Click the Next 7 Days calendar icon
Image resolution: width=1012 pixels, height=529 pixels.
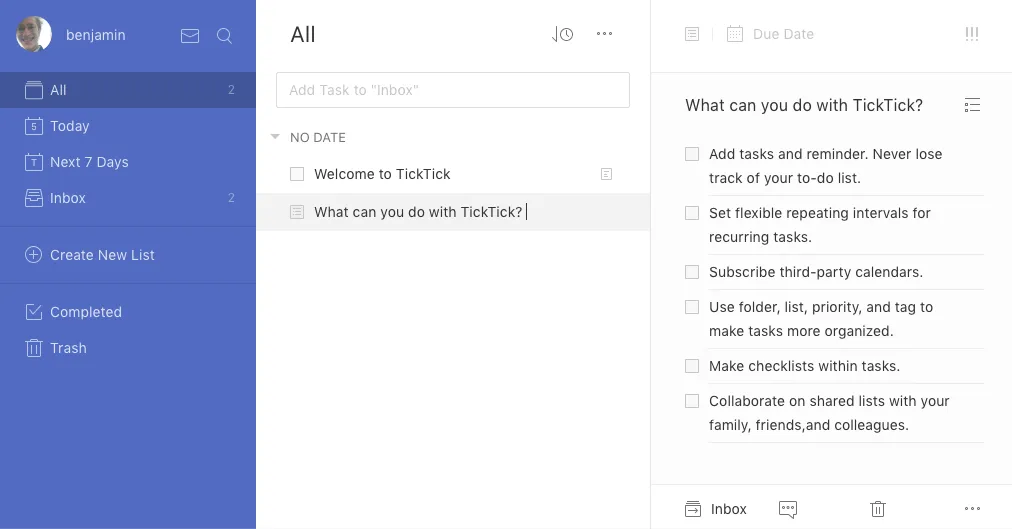pyautogui.click(x=34, y=162)
